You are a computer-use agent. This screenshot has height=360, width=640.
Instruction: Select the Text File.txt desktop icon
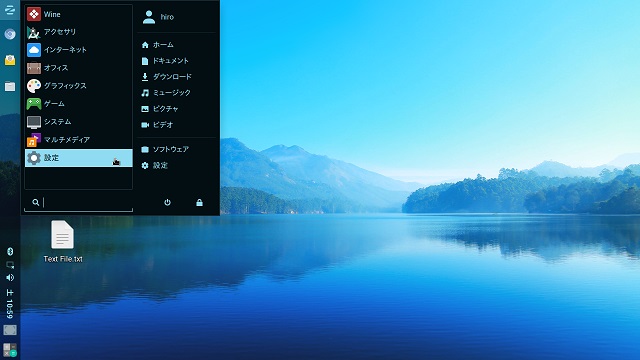(x=62, y=241)
